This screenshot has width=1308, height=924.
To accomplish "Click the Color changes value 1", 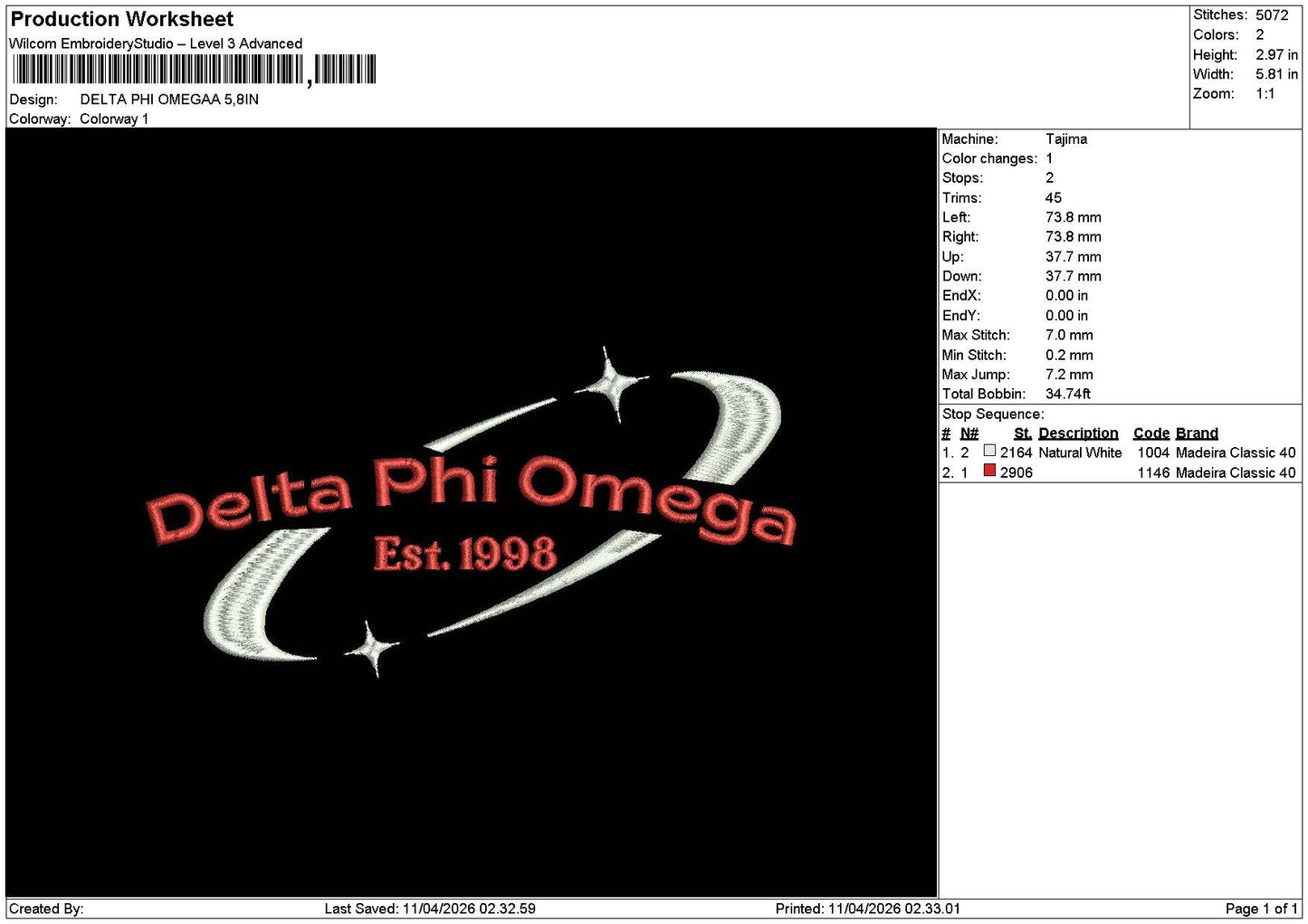I will 1049,159.
